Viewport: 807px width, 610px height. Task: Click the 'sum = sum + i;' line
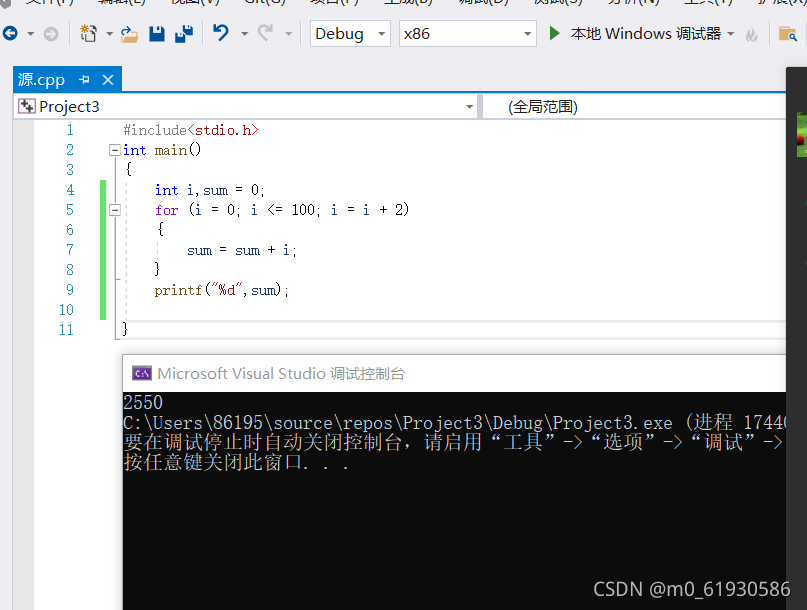pos(241,251)
